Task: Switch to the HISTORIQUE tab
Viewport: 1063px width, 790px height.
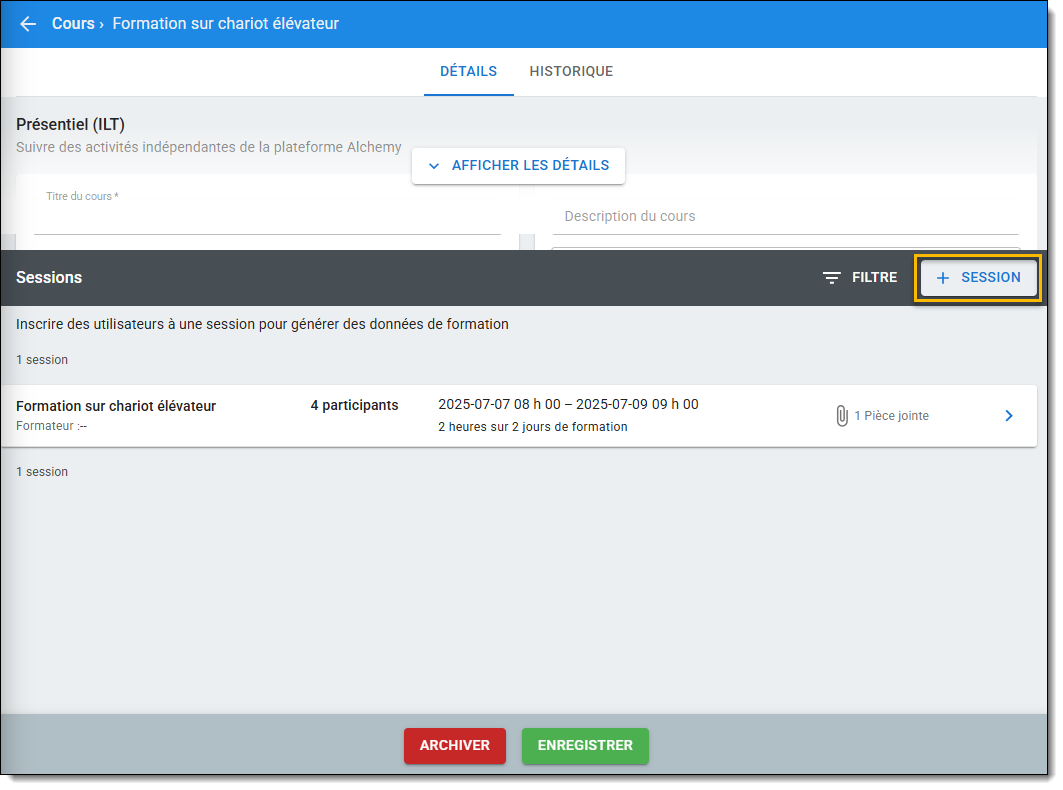Action: click(571, 72)
